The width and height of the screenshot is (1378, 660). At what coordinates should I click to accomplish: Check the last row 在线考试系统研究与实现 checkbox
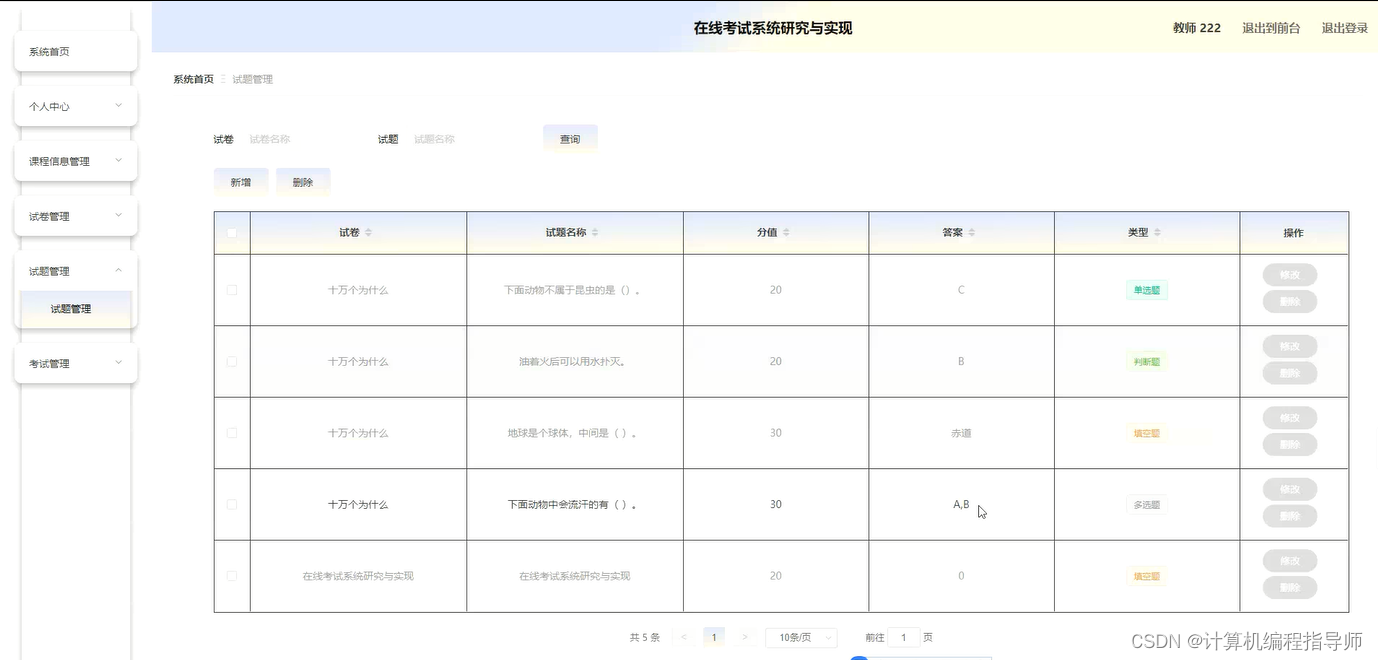click(231, 576)
